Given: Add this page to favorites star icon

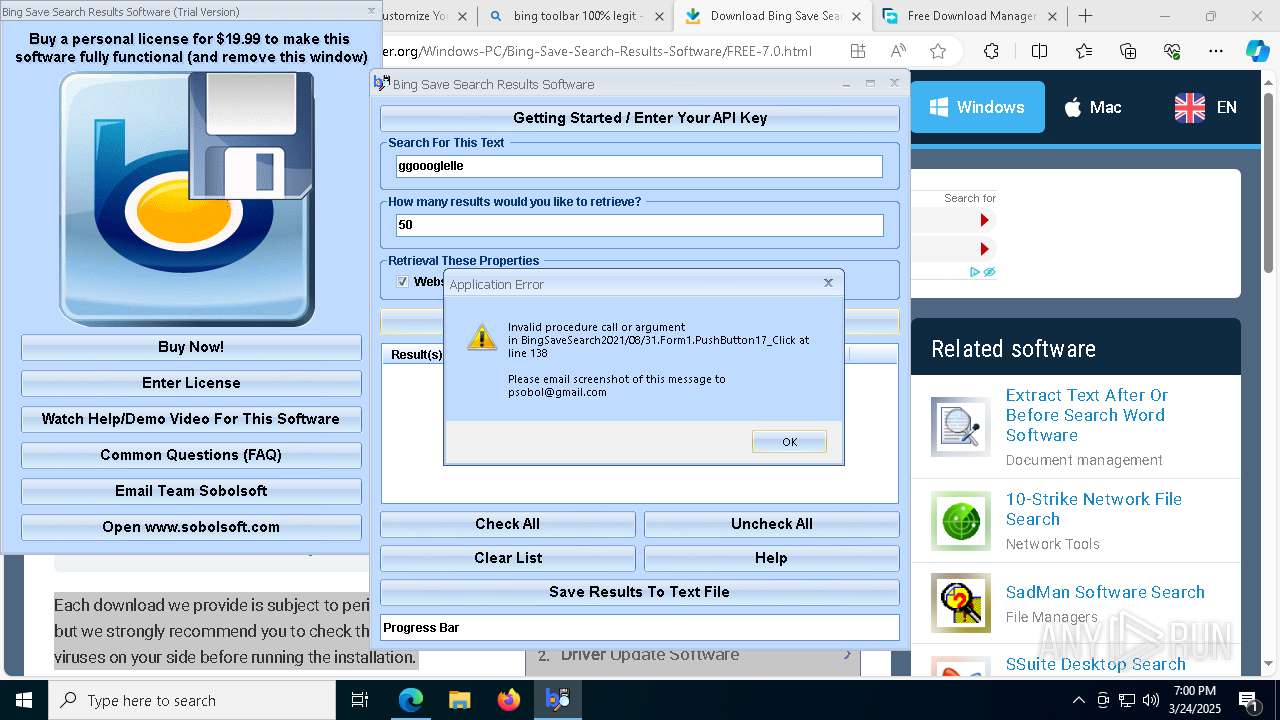Looking at the screenshot, I should [x=938, y=51].
